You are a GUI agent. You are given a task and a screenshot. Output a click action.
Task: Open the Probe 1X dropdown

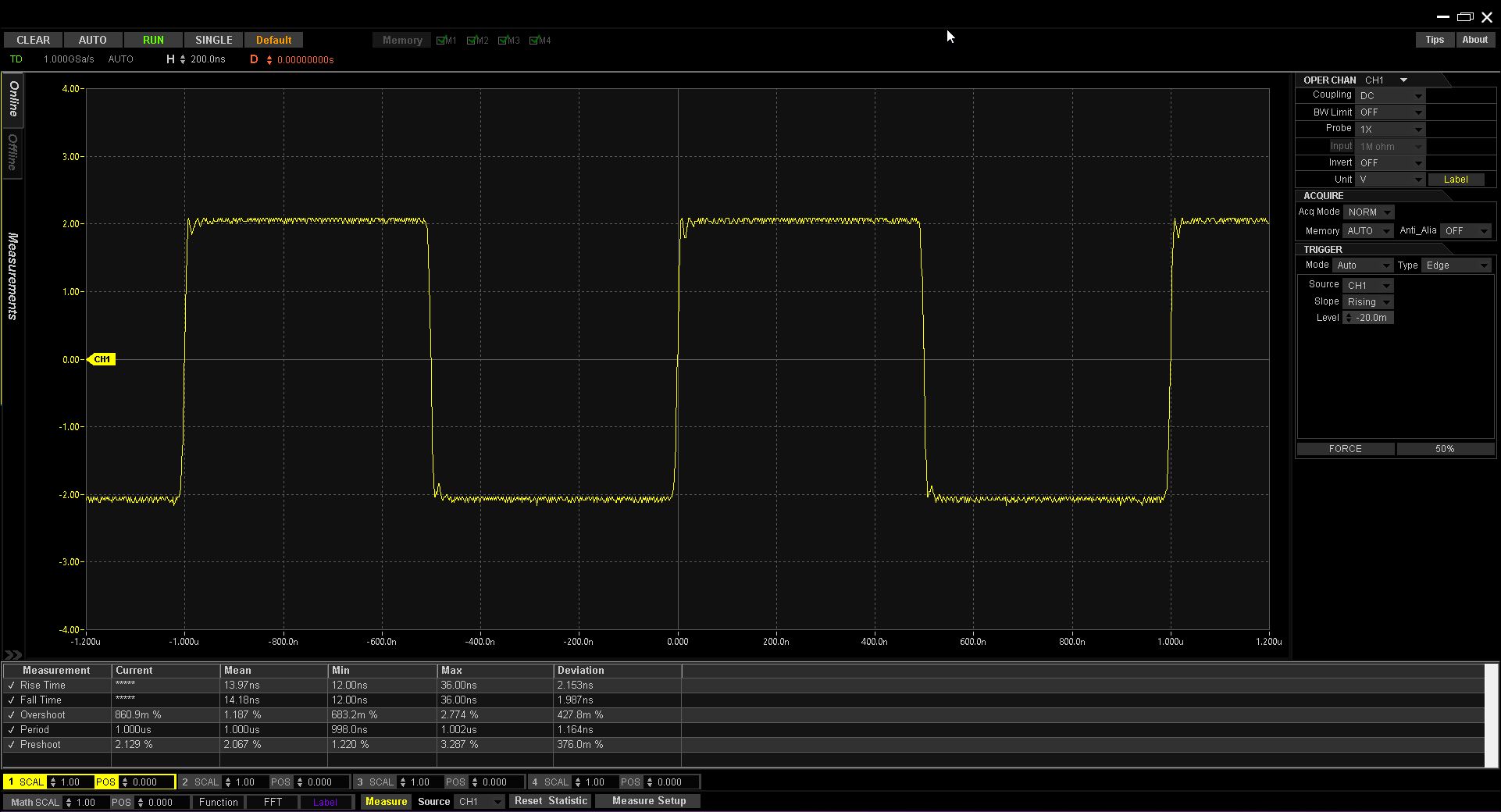click(x=1391, y=130)
